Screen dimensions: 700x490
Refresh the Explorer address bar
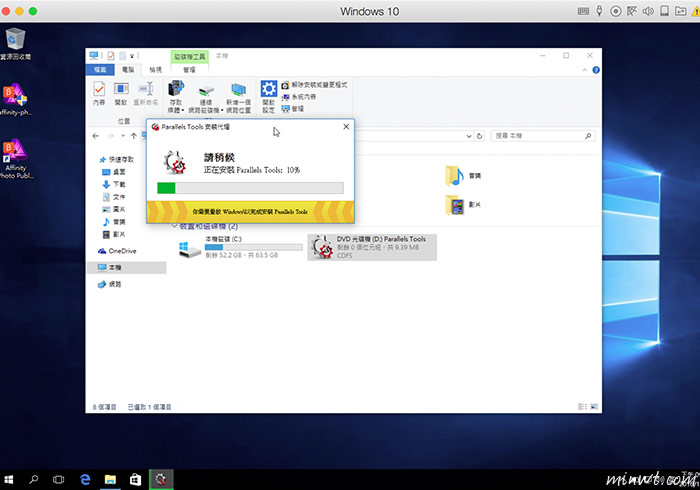[479, 136]
